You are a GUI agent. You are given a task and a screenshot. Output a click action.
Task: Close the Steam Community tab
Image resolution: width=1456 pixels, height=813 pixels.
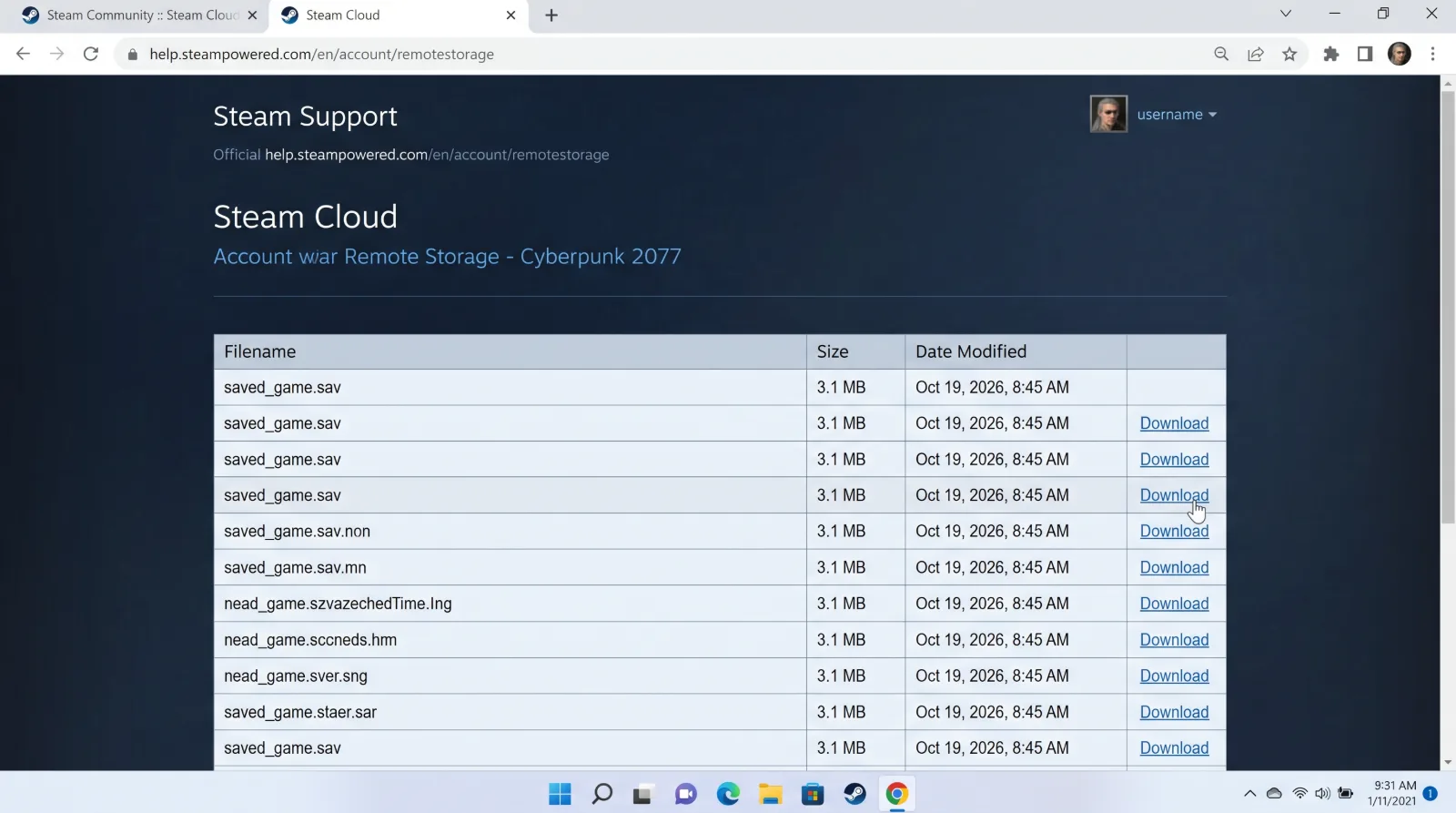(253, 15)
